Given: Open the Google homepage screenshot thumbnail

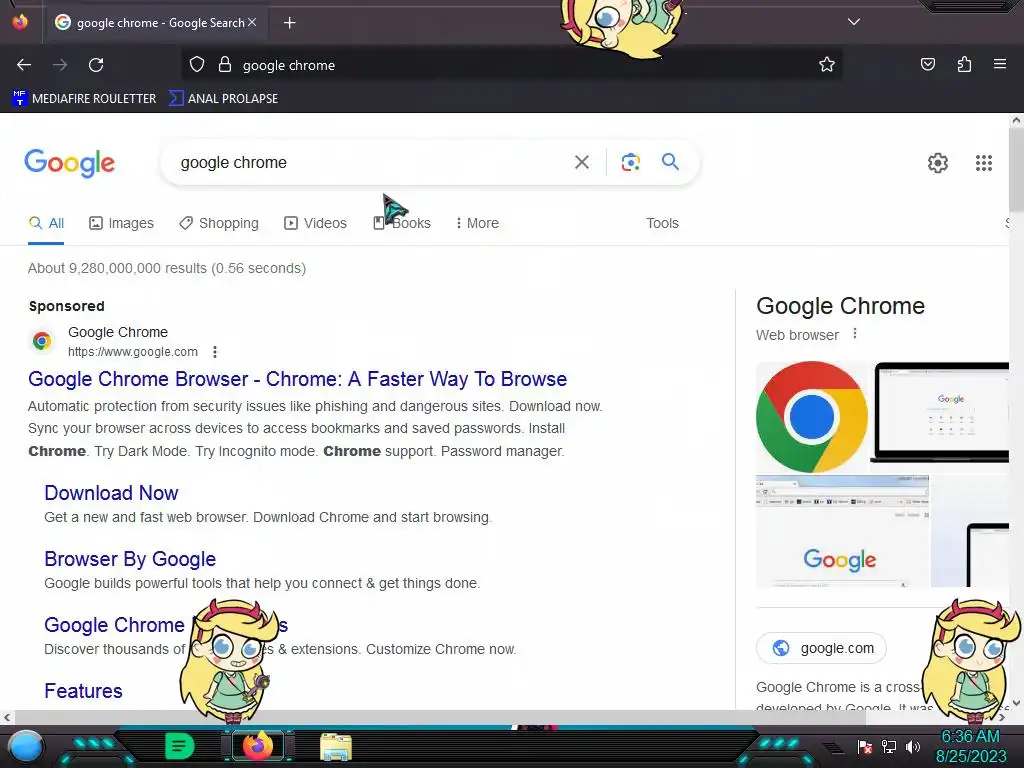Looking at the screenshot, I should point(842,531).
